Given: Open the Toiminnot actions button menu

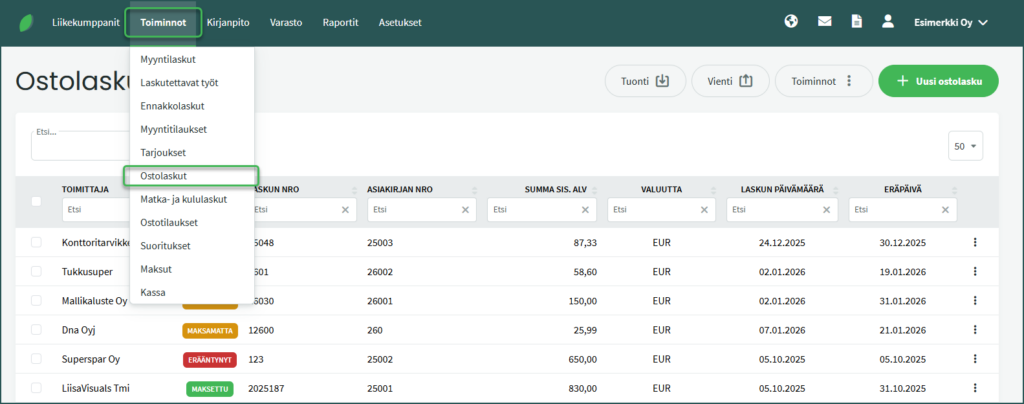Looking at the screenshot, I should click(823, 81).
